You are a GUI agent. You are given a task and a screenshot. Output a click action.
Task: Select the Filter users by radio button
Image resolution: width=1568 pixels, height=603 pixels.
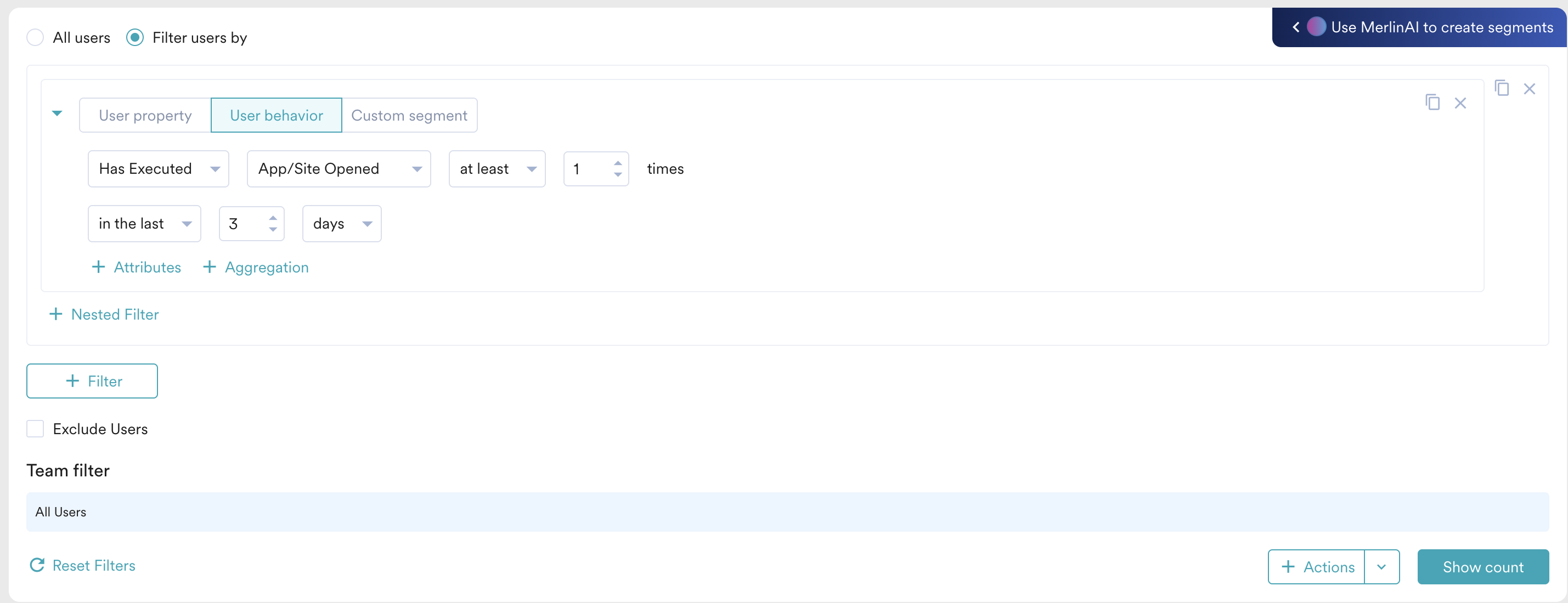[134, 37]
